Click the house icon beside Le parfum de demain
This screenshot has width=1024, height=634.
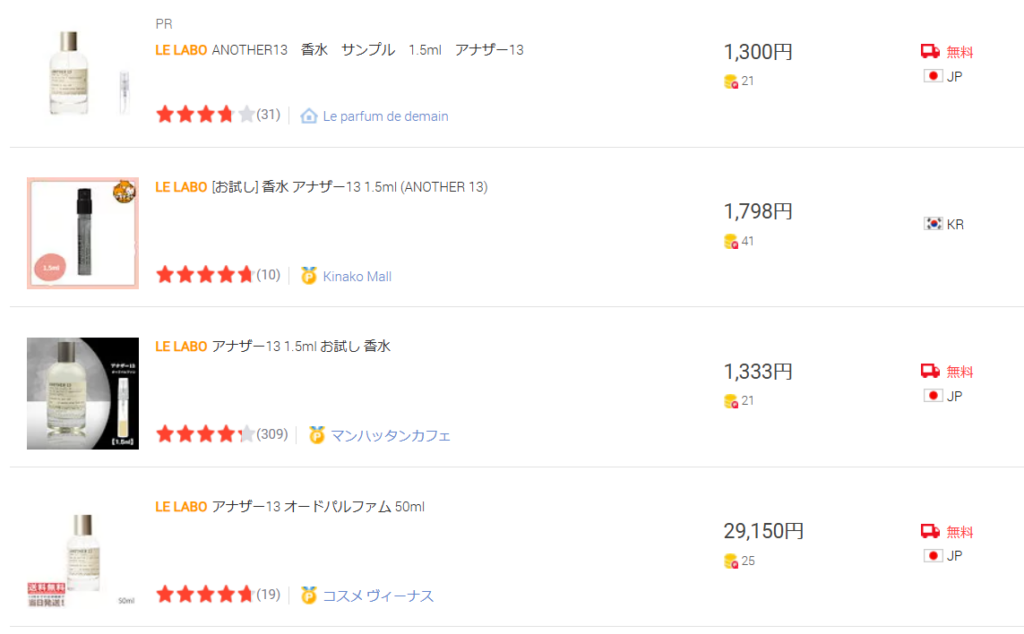pyautogui.click(x=309, y=116)
